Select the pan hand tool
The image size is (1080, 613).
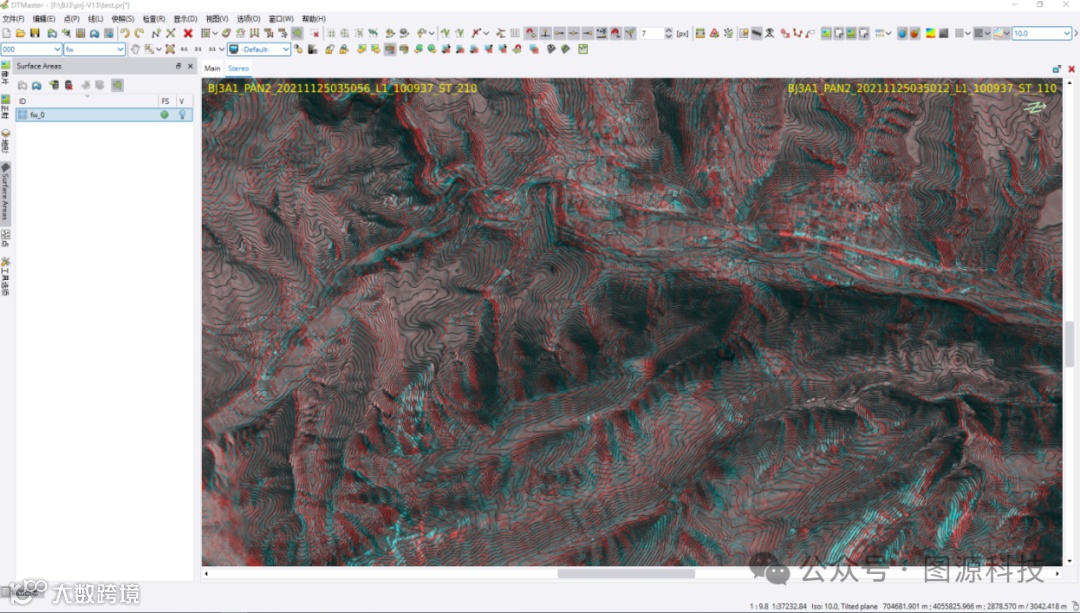[136, 50]
